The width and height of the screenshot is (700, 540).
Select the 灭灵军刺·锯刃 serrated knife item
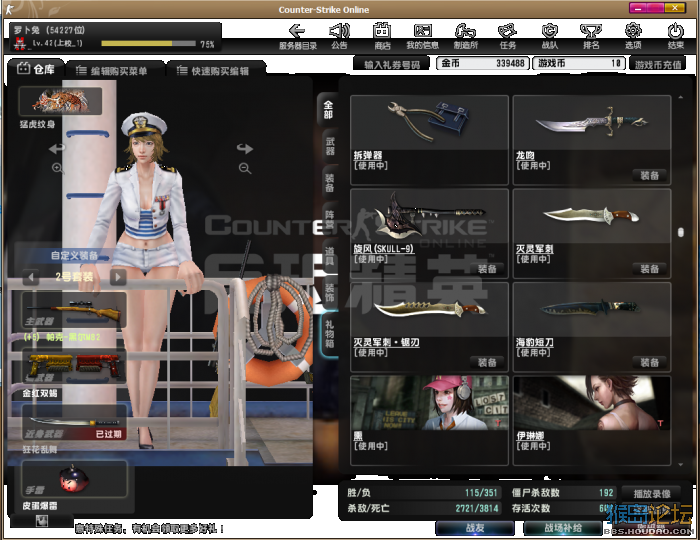429,327
